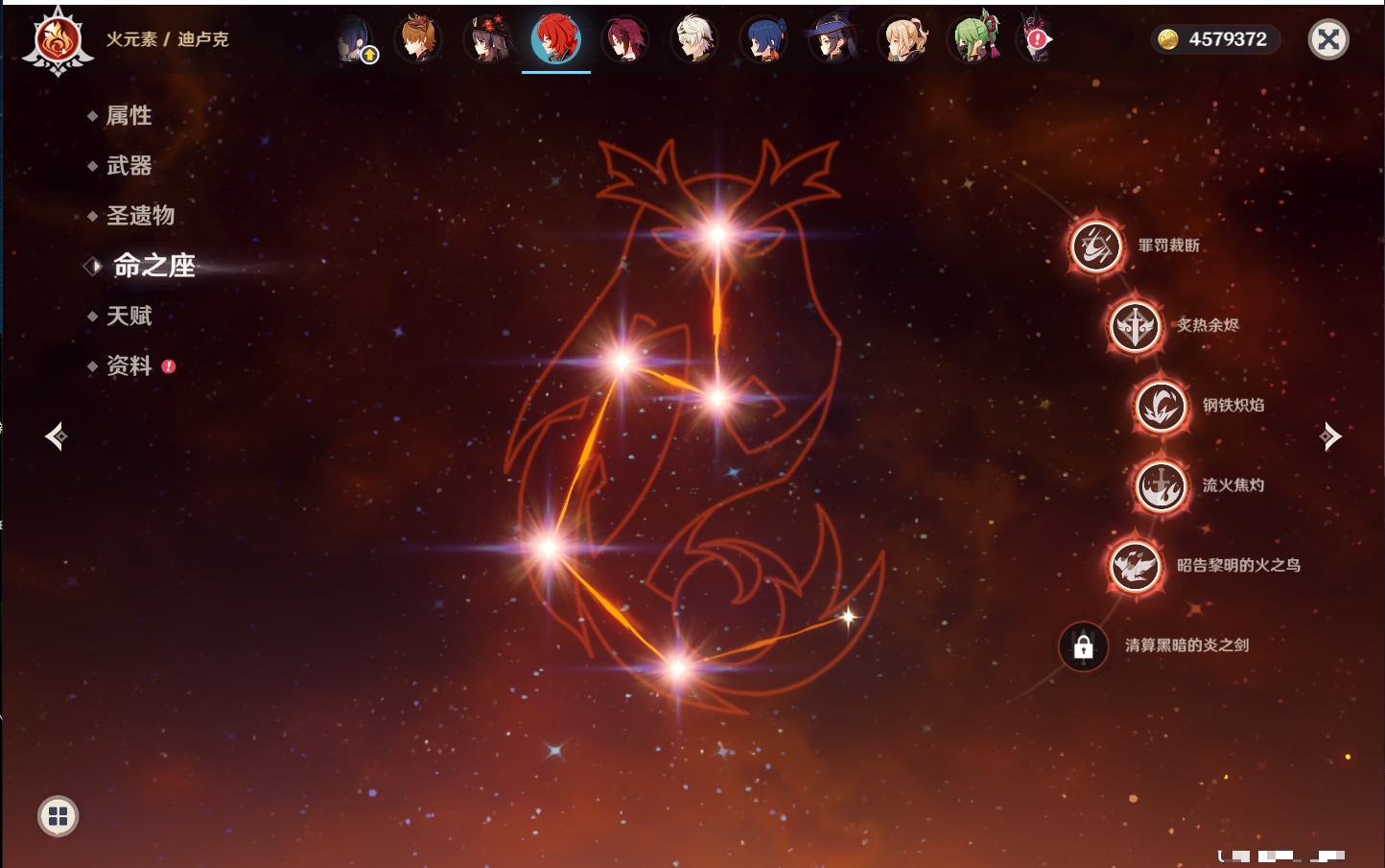Image resolution: width=1385 pixels, height=868 pixels.
Task: Click the Mora amount 4579372
Action: coord(1228,39)
